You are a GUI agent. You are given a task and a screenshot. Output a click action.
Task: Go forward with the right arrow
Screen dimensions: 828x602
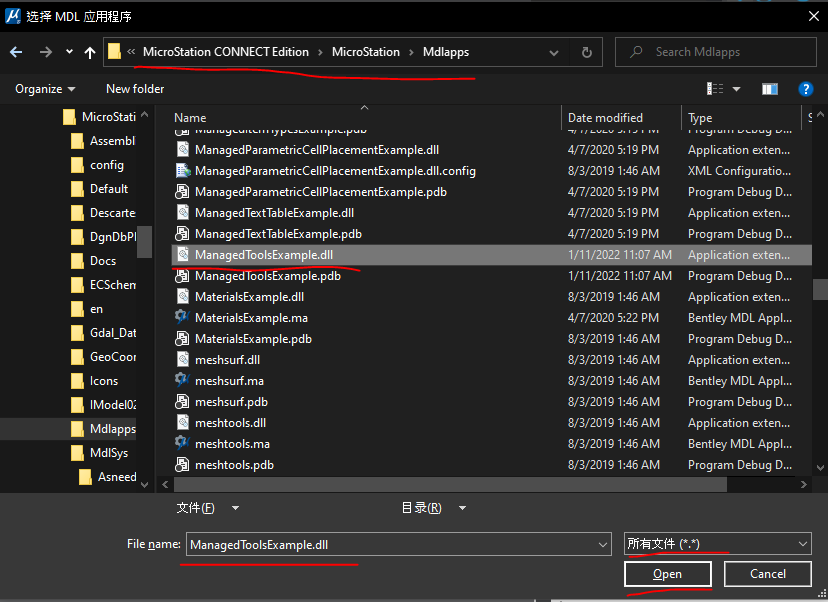pyautogui.click(x=46, y=52)
